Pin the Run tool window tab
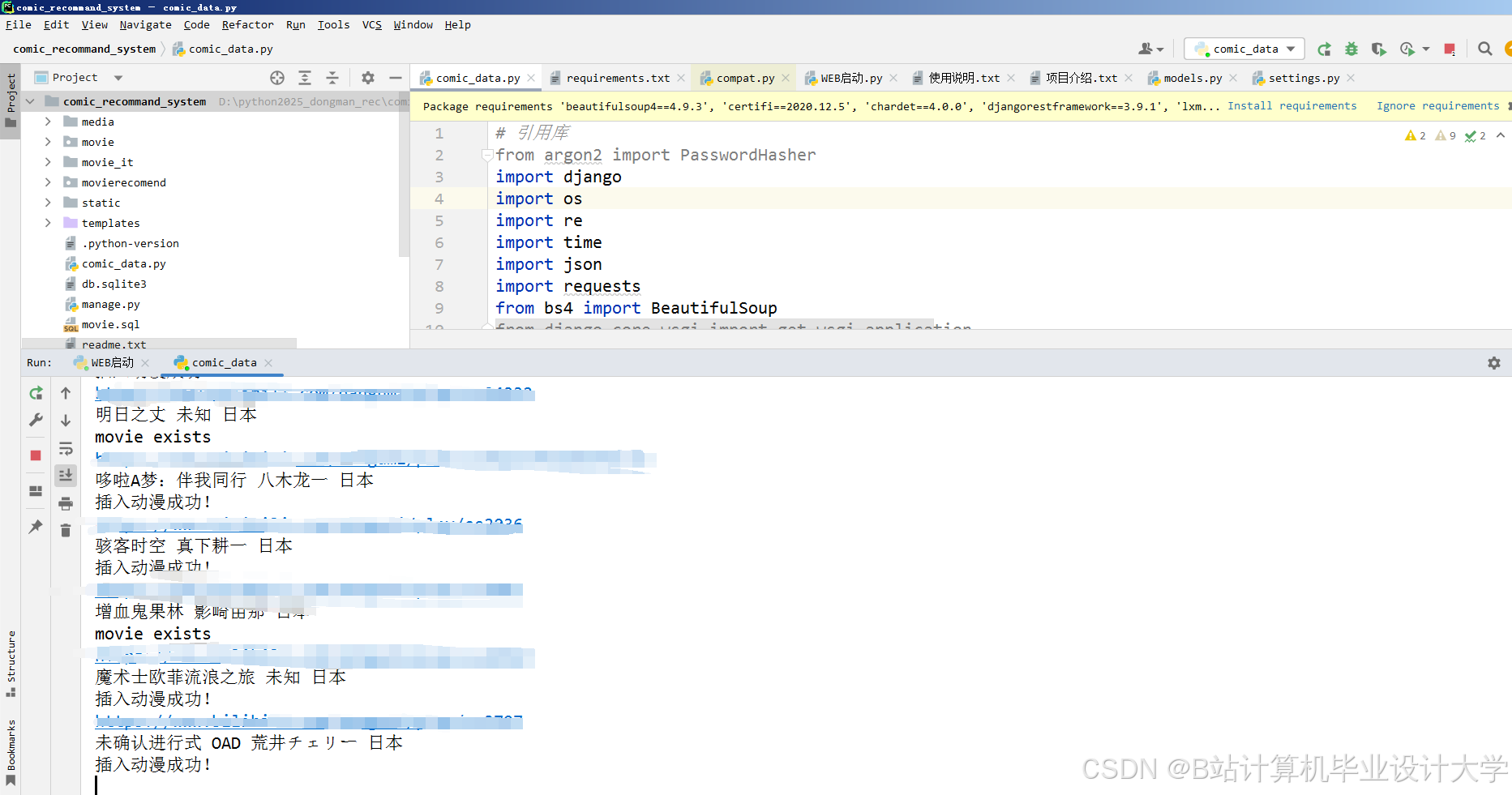 (x=35, y=527)
